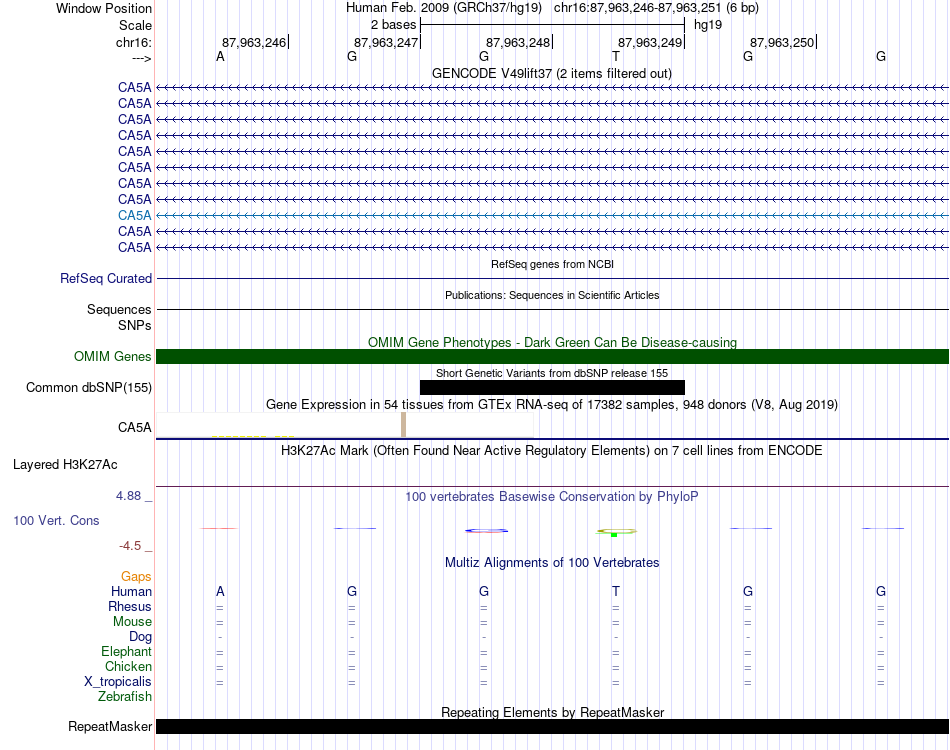
Task: Click RefSeq genes from NCBI title
Action: [x=552, y=264]
